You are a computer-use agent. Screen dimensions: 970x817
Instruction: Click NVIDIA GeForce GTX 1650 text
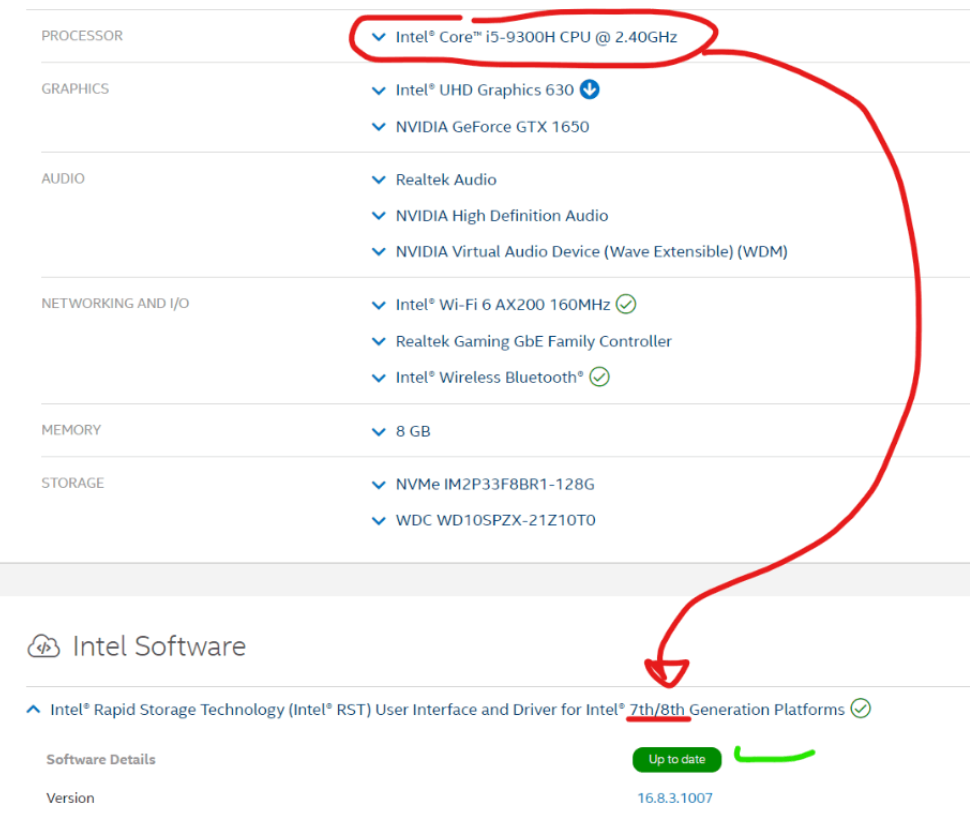pyautogui.click(x=492, y=127)
